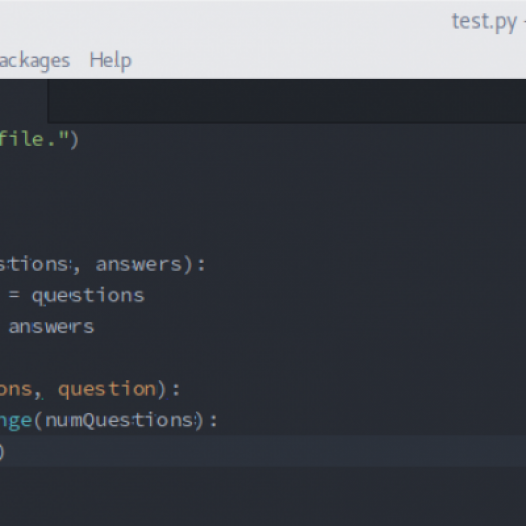Image resolution: width=526 pixels, height=526 pixels.
Task: Click the colon after numQuestions)
Action: (214, 421)
